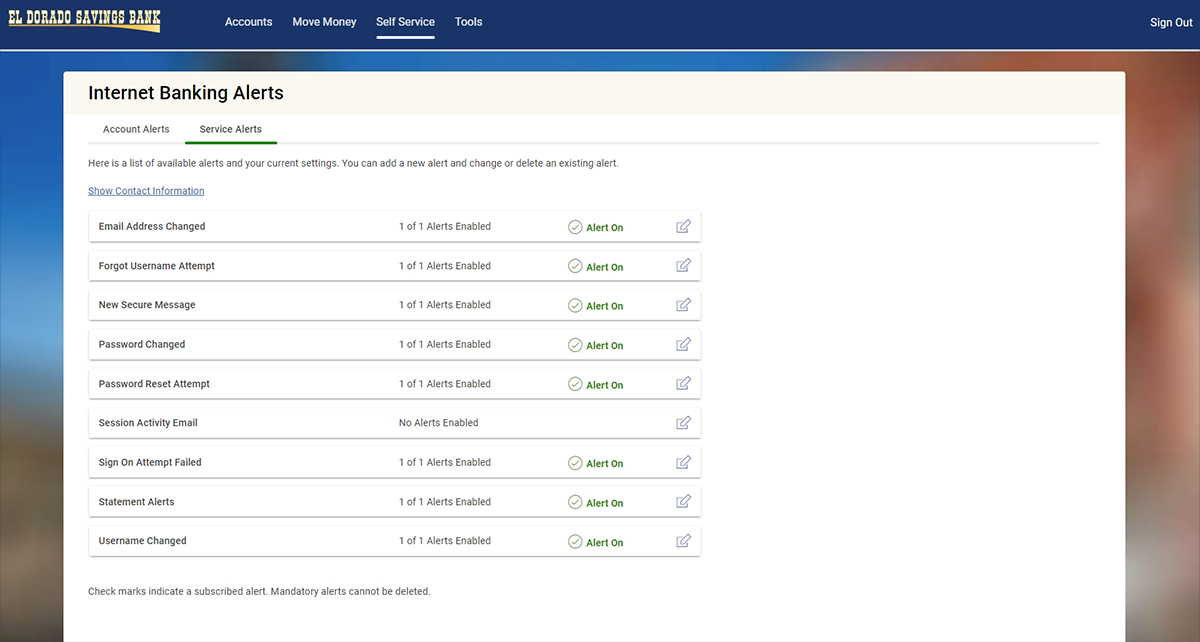The image size is (1200, 642).
Task: Click the edit pencil for Session Activity Email
Action: pos(684,423)
